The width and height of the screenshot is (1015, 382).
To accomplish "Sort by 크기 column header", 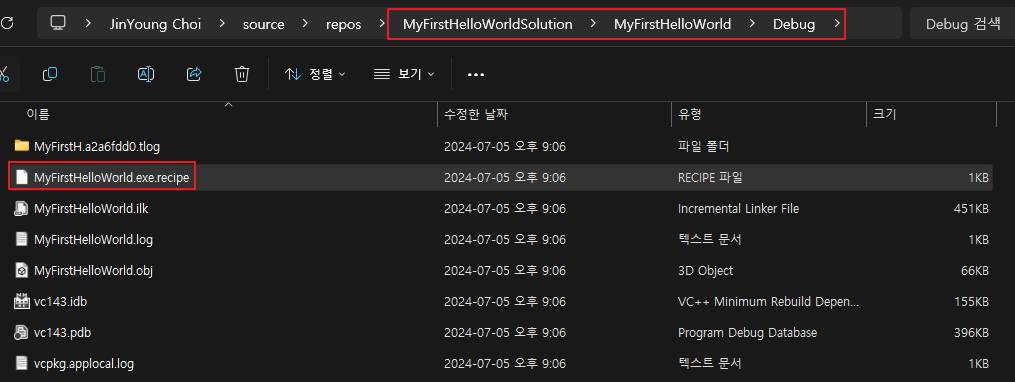I will pos(884,115).
